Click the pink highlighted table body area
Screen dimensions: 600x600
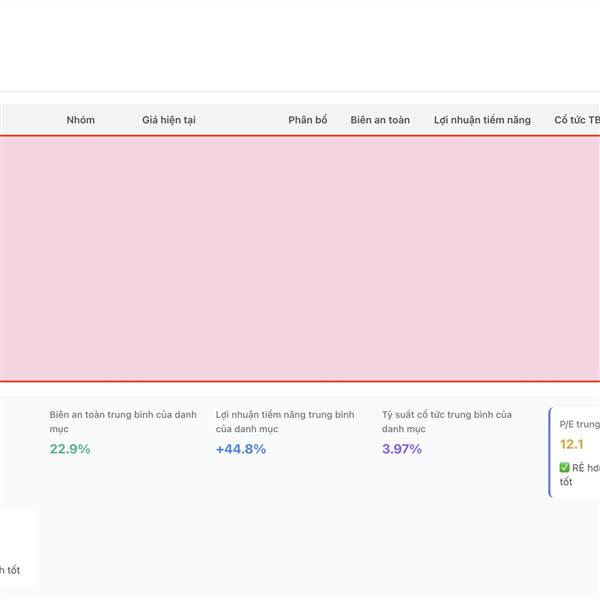[300, 258]
